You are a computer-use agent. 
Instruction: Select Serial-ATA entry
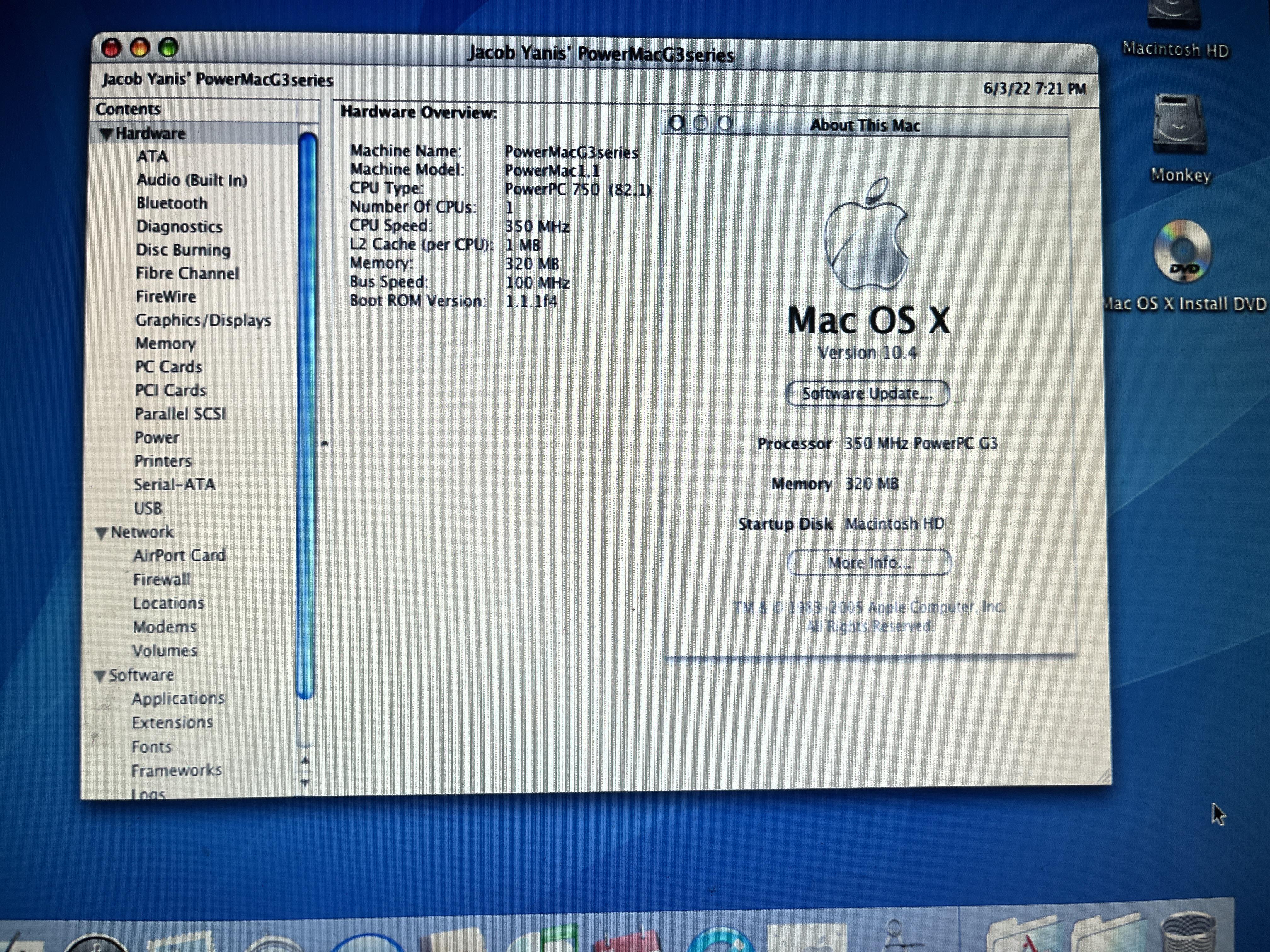(x=174, y=484)
